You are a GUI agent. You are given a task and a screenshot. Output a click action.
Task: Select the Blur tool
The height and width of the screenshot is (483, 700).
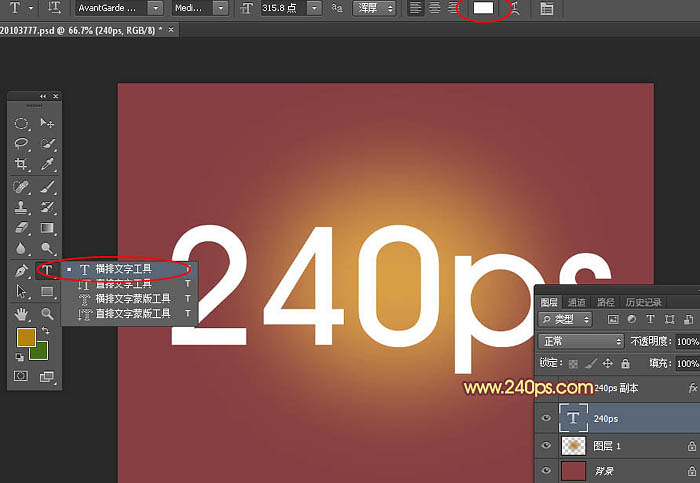point(21,248)
